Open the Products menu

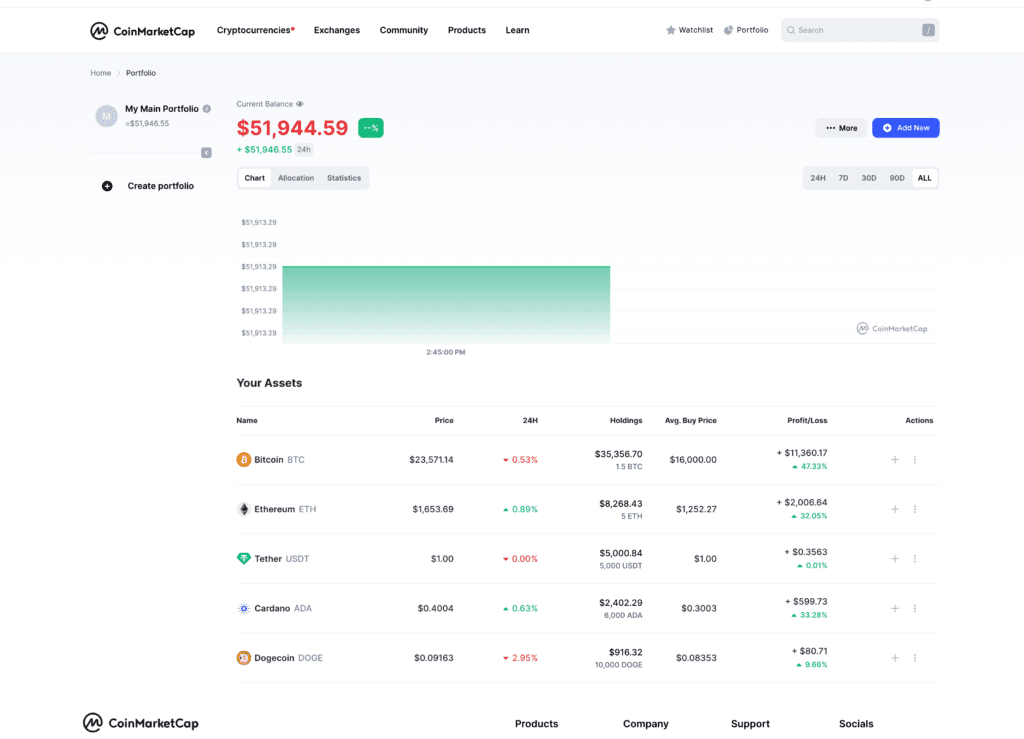(x=466, y=30)
